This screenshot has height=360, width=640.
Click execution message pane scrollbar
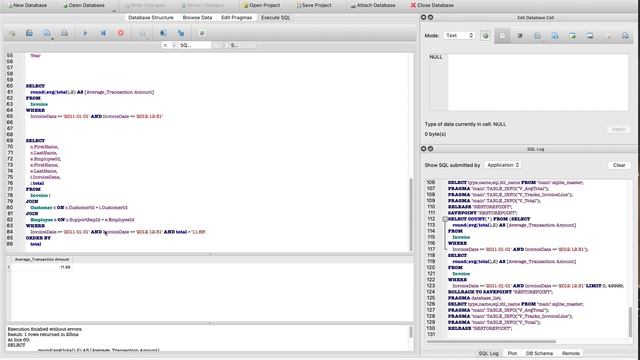[x=411, y=332]
